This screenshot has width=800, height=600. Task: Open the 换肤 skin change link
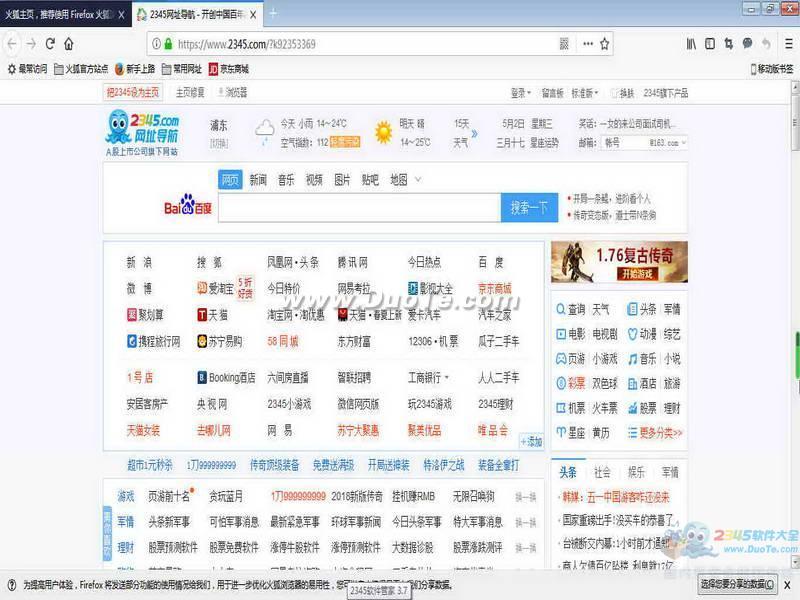click(x=622, y=93)
